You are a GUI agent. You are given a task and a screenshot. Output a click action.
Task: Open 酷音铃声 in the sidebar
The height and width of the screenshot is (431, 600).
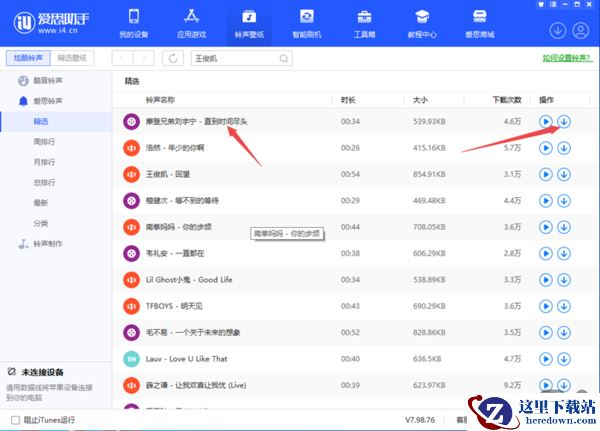click(x=47, y=80)
